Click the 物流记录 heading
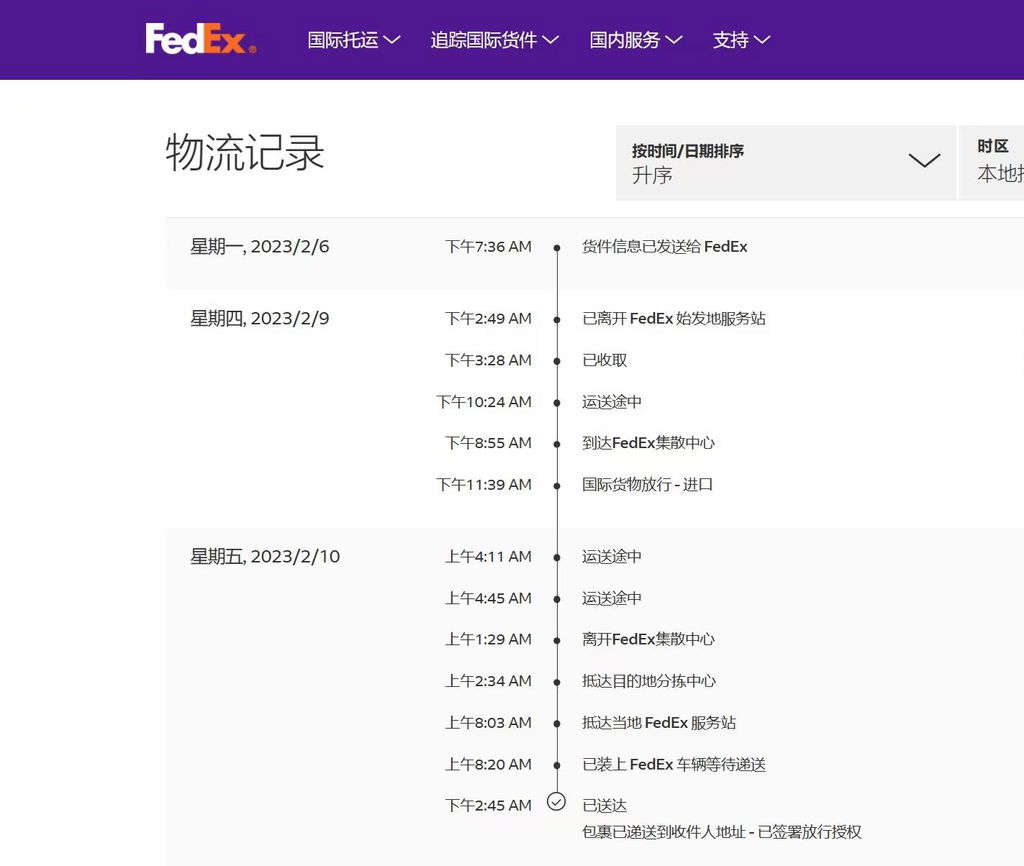Screen dimensions: 1024x866 click(245, 153)
